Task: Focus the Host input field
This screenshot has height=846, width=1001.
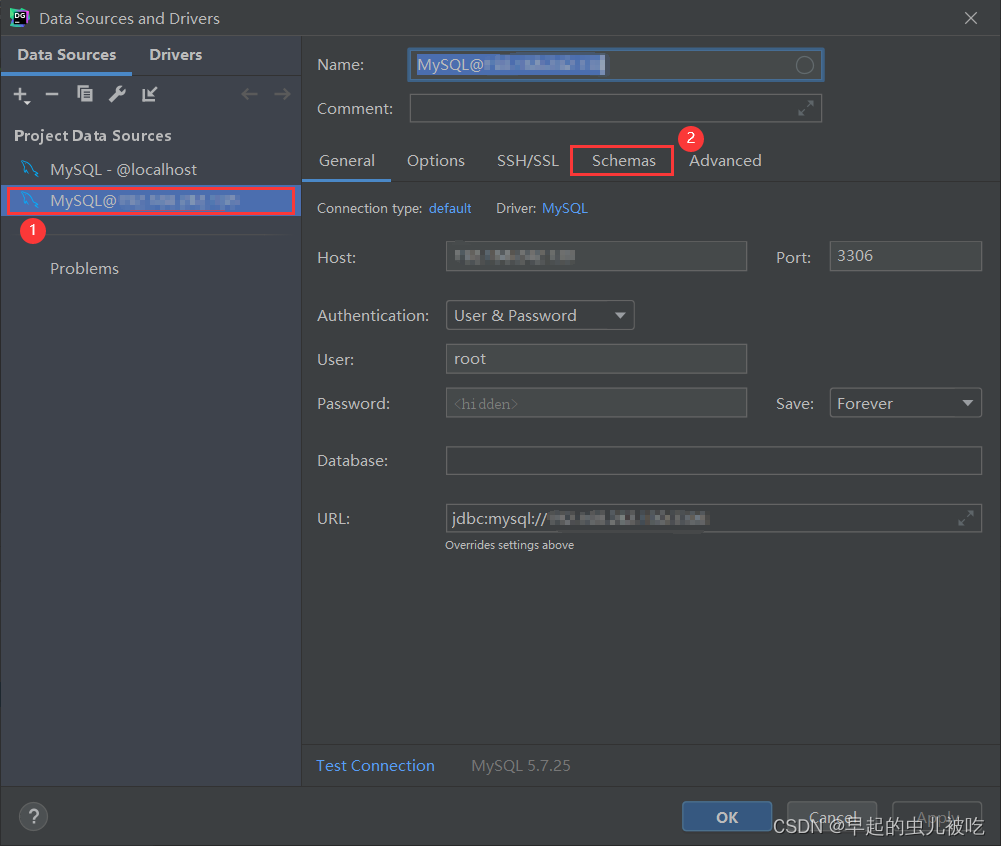Action: pyautogui.click(x=596, y=256)
